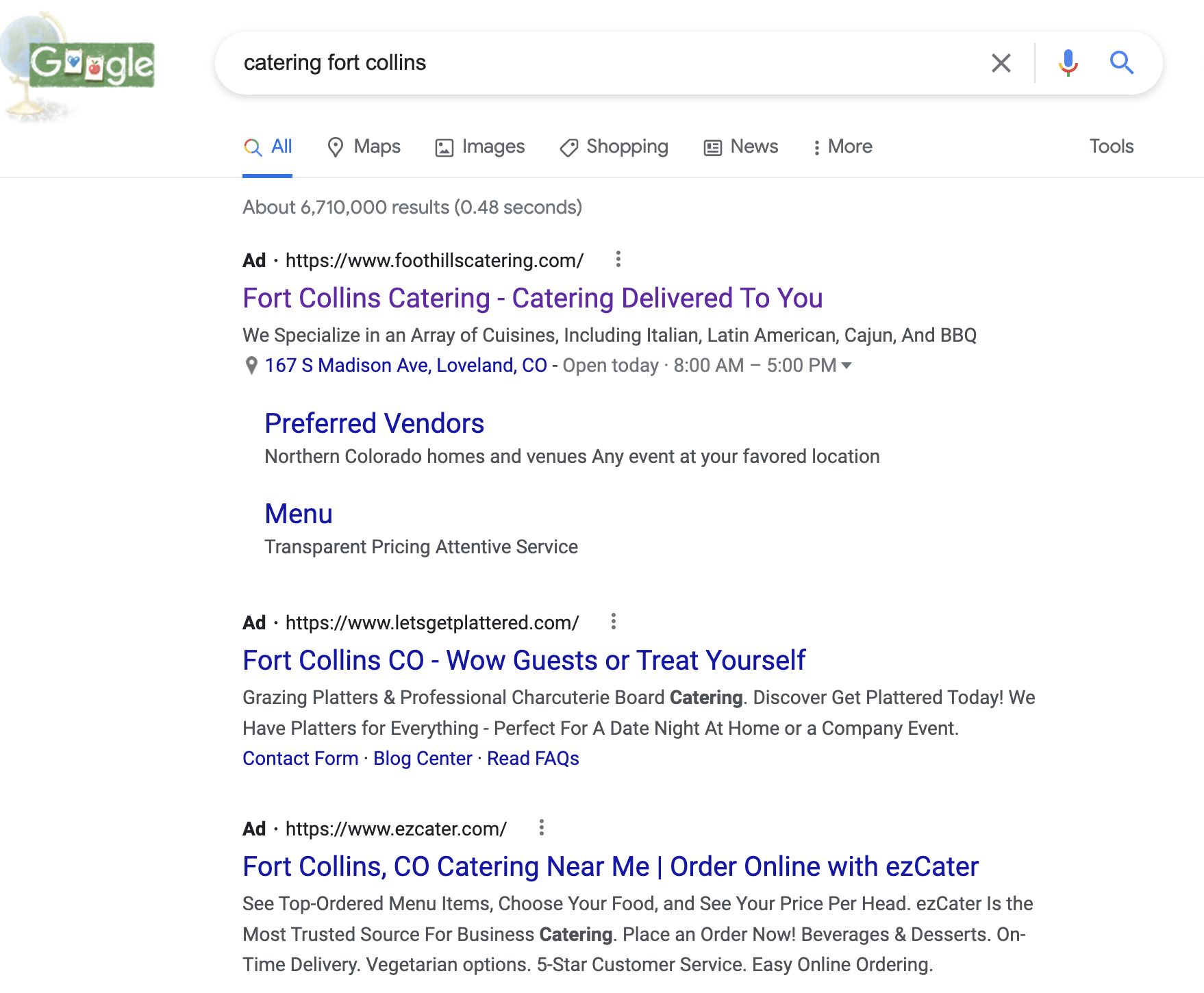
Task: Open the three-dot menu beside foothillscatering.com ad
Action: point(618,260)
